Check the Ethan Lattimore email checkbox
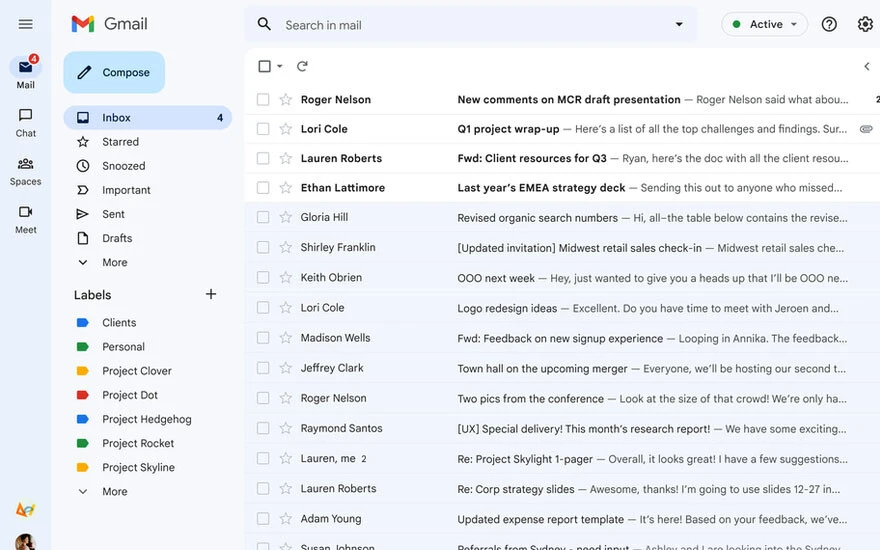Image resolution: width=880 pixels, height=550 pixels. pyautogui.click(x=263, y=187)
